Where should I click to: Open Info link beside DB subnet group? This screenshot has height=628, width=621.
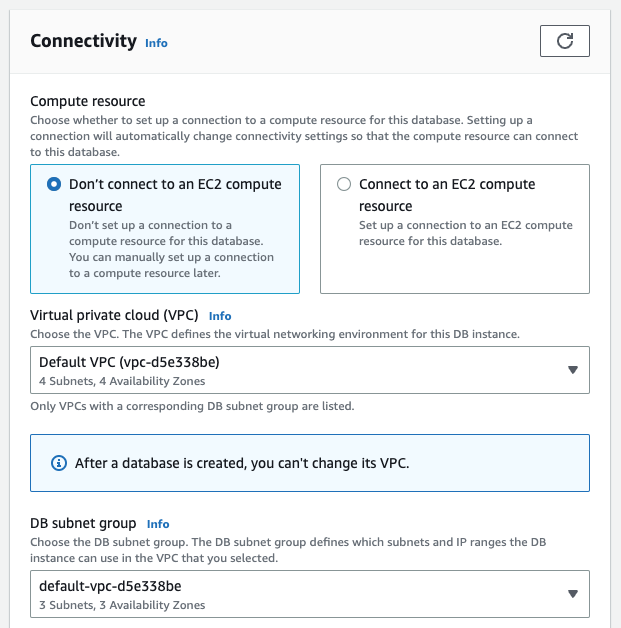click(x=158, y=524)
